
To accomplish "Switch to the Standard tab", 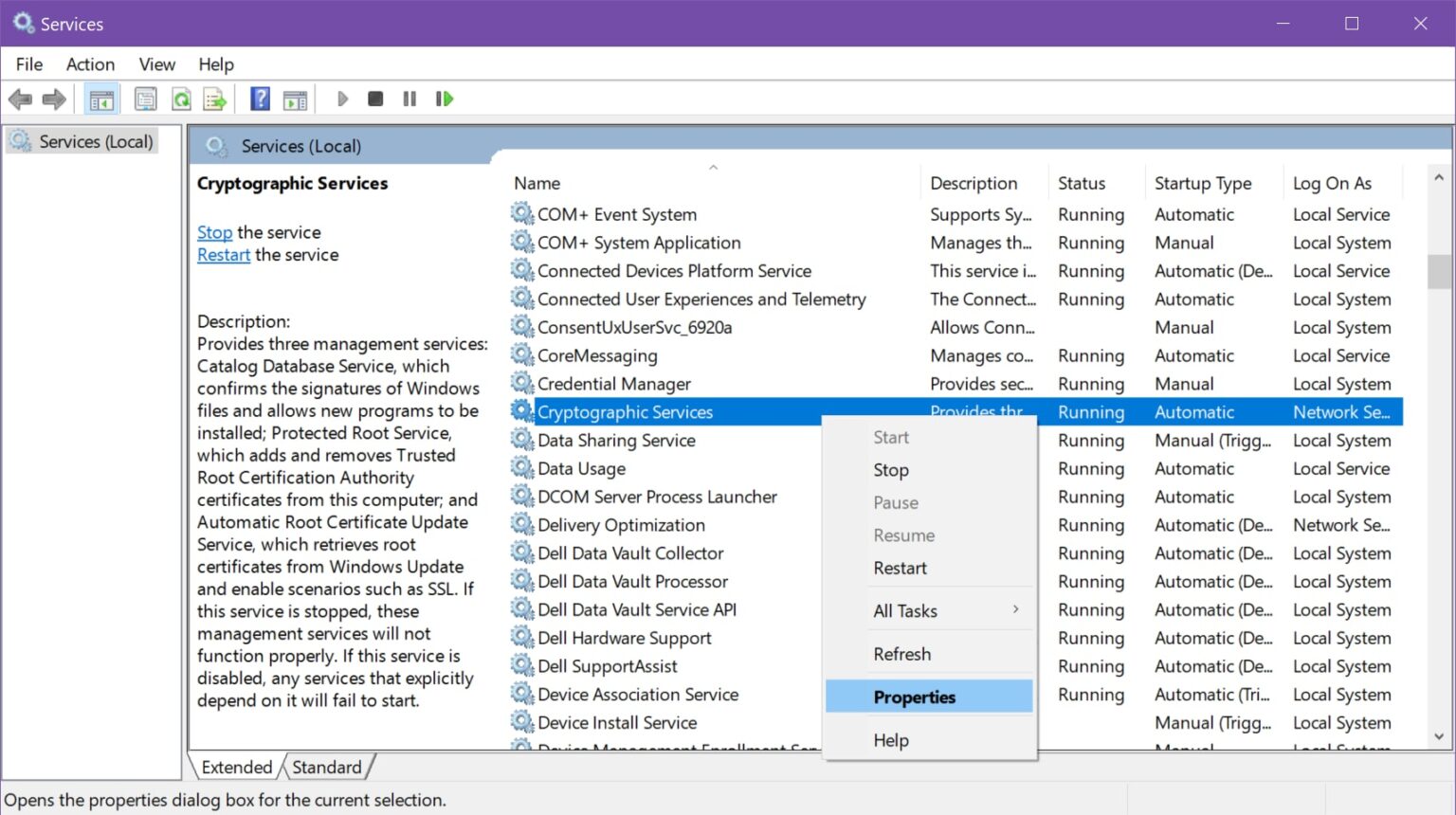I will pos(327,767).
